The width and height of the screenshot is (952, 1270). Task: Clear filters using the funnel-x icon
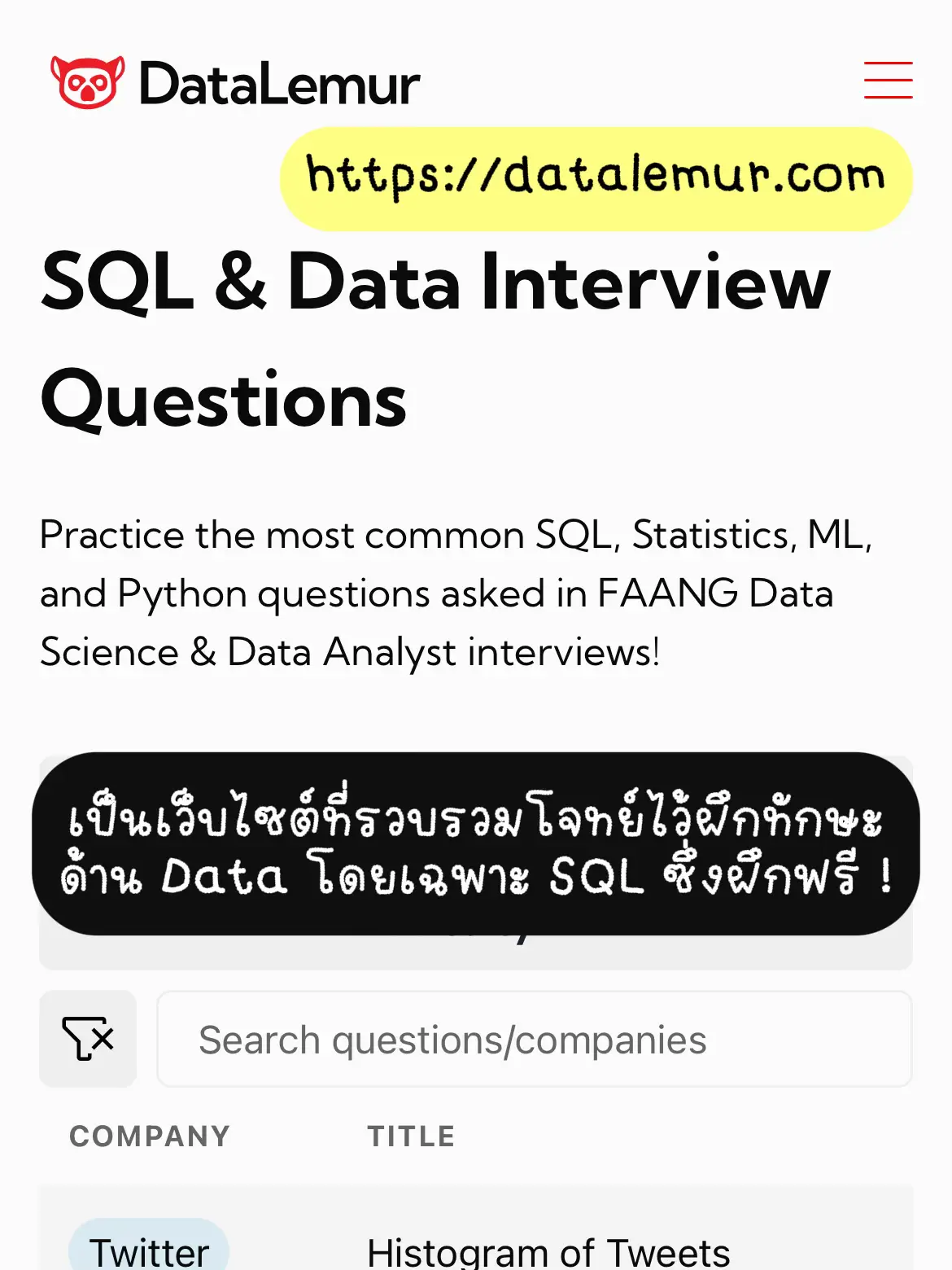tap(88, 1039)
